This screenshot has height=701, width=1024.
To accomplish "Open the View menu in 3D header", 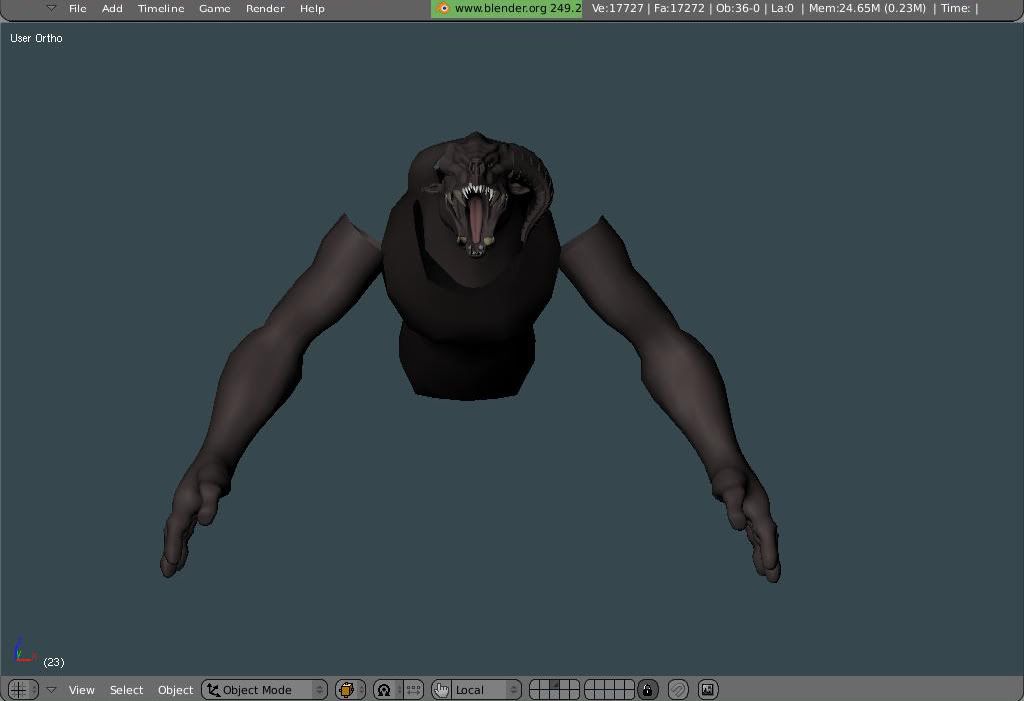I will [81, 690].
